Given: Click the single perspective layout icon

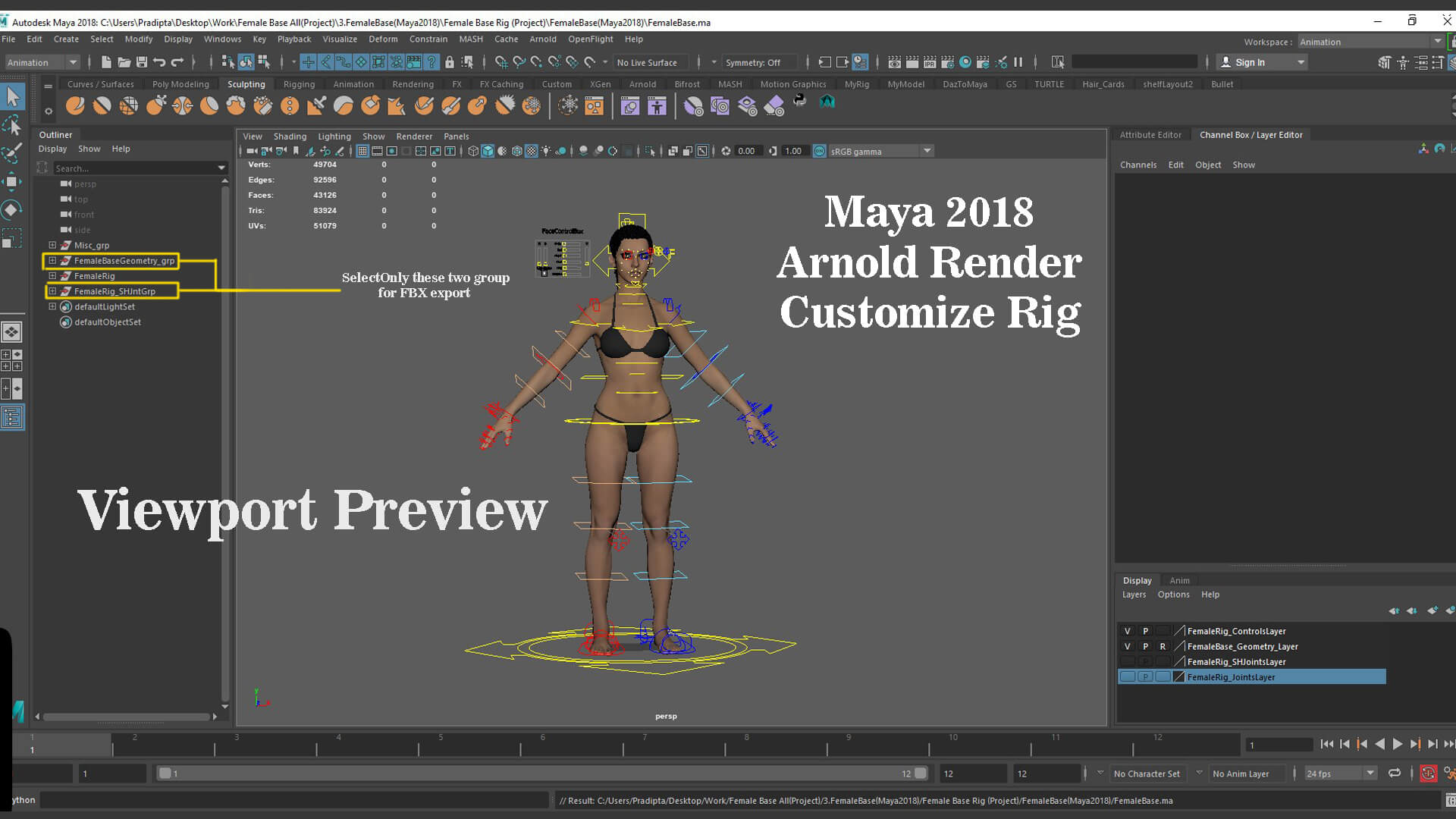Looking at the screenshot, I should (x=12, y=332).
